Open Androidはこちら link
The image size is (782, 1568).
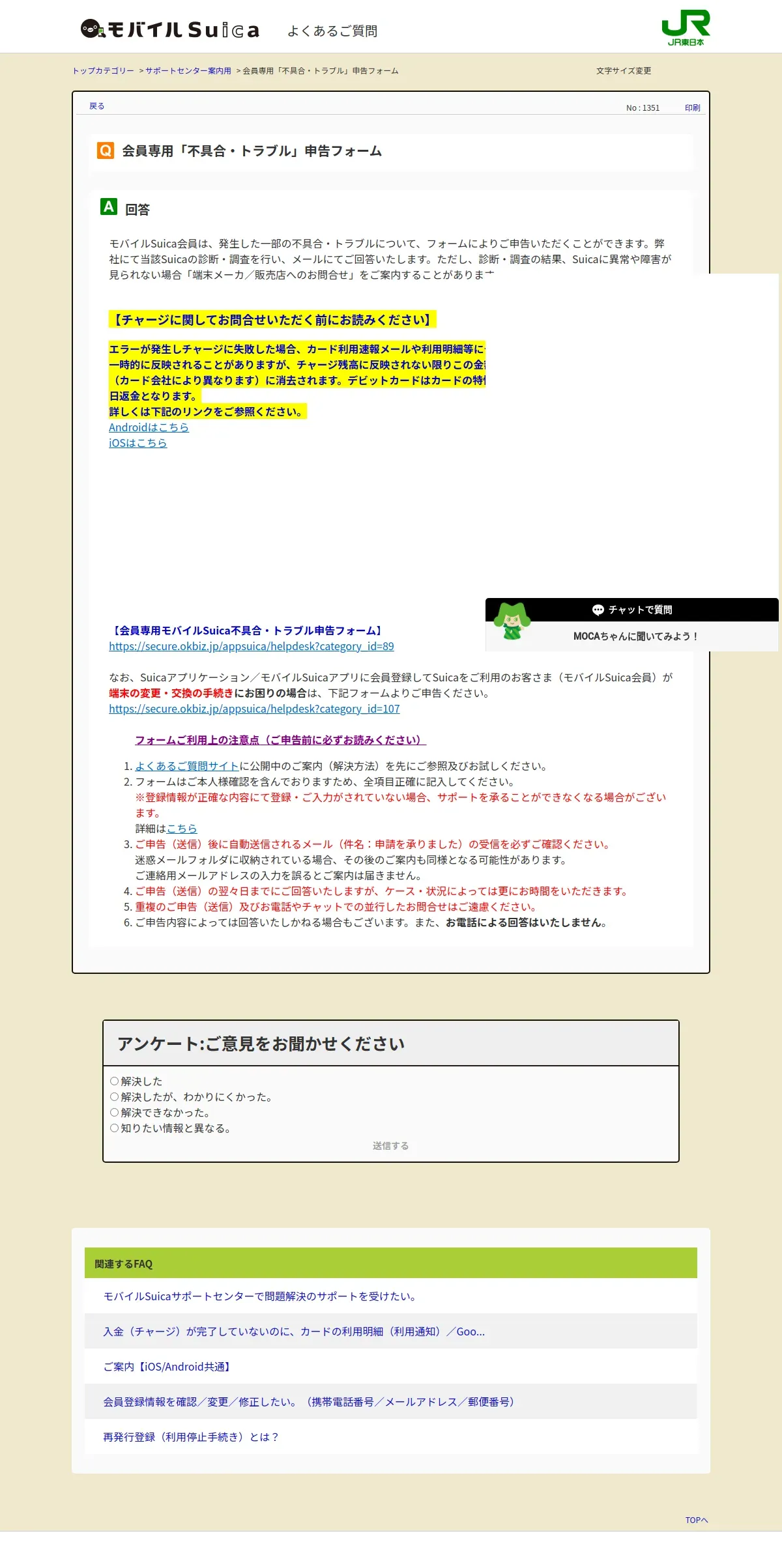[x=149, y=427]
